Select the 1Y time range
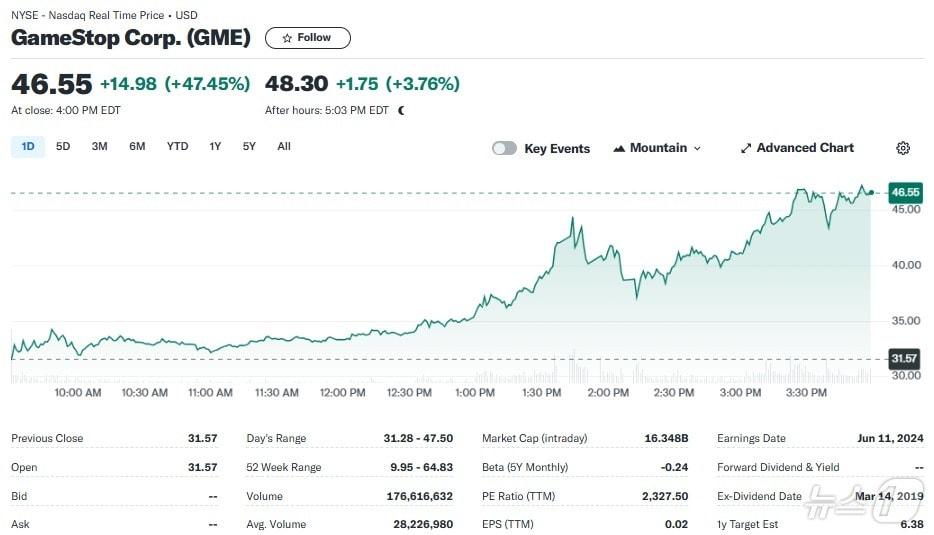The image size is (934, 535). (x=215, y=147)
